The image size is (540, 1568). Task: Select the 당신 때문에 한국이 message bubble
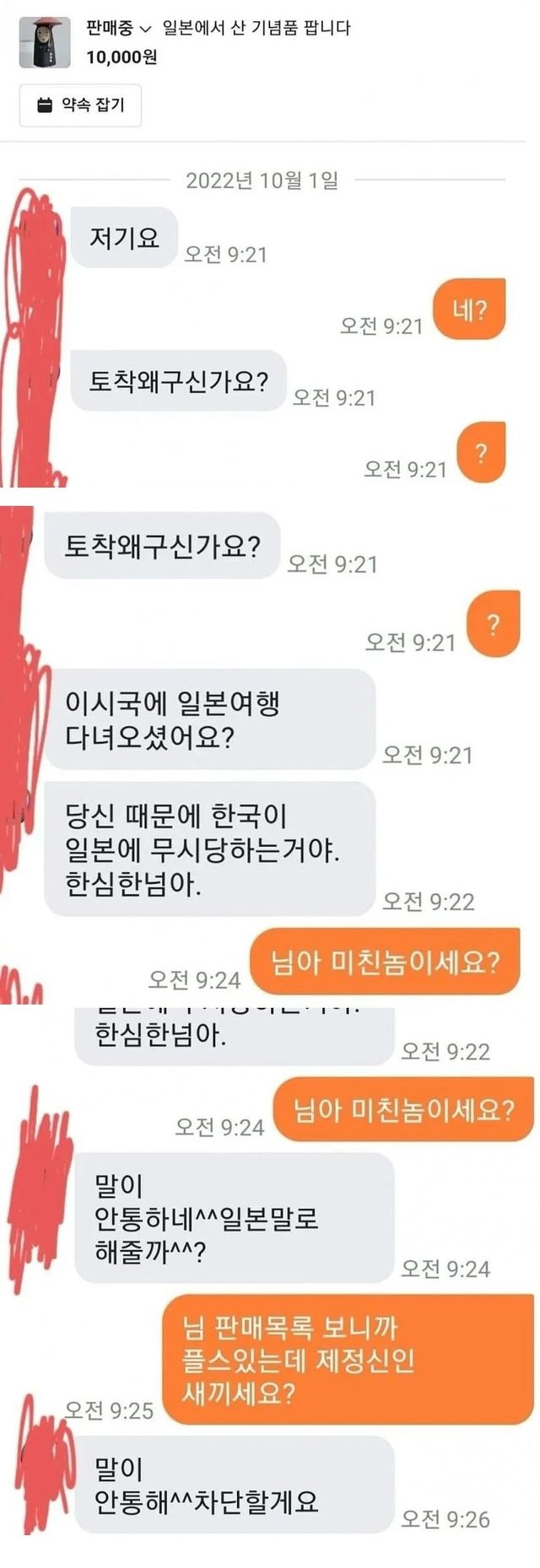[209, 849]
